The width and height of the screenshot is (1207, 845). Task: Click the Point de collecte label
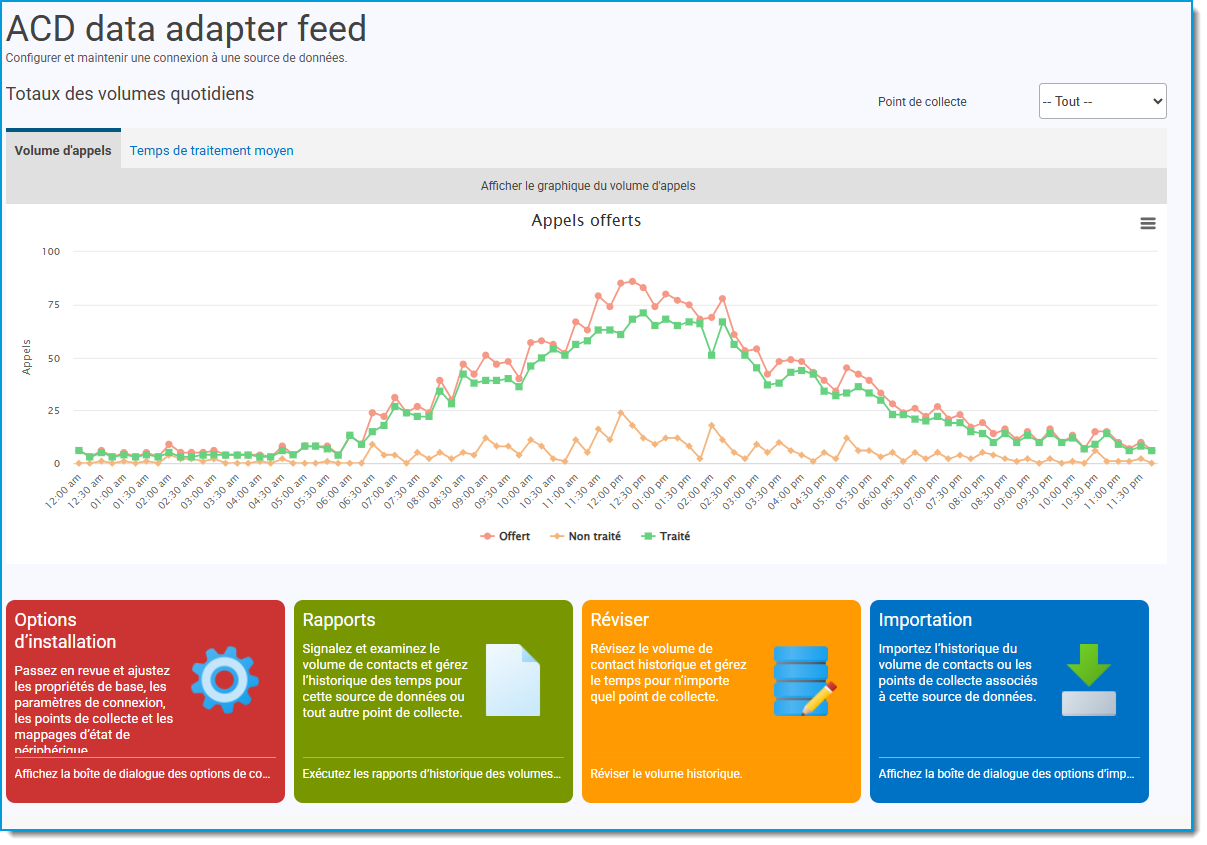click(922, 102)
